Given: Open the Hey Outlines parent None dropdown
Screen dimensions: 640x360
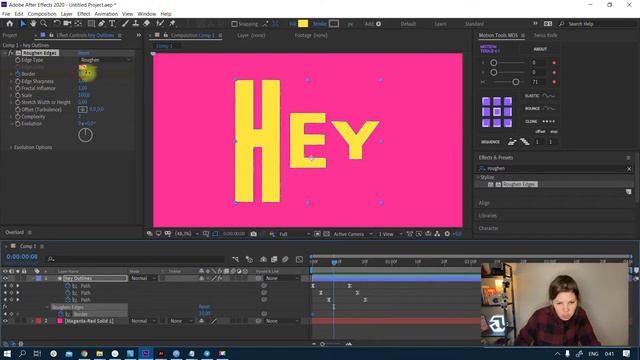Looking at the screenshot, I should click(x=282, y=278).
